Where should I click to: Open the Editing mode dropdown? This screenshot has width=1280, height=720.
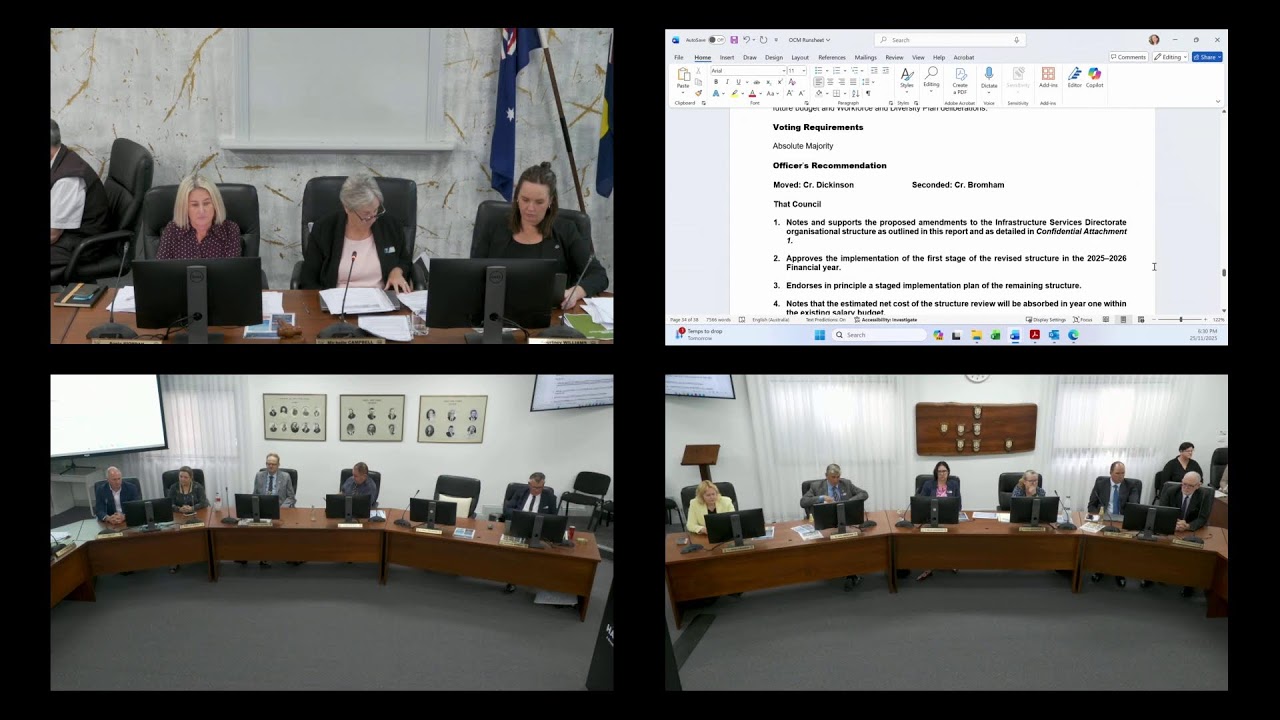tap(1170, 57)
